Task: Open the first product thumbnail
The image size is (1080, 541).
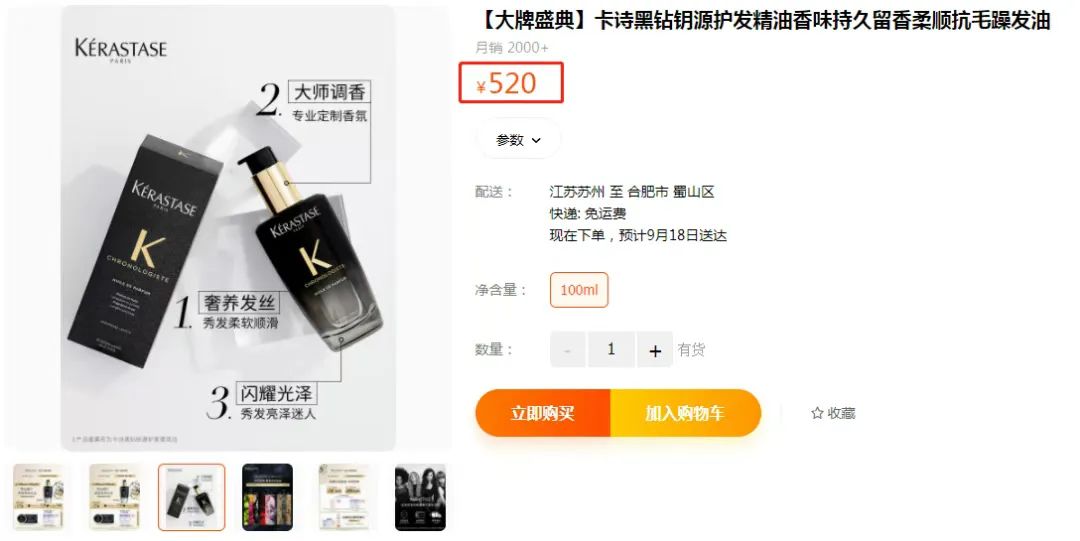Action: 39,497
